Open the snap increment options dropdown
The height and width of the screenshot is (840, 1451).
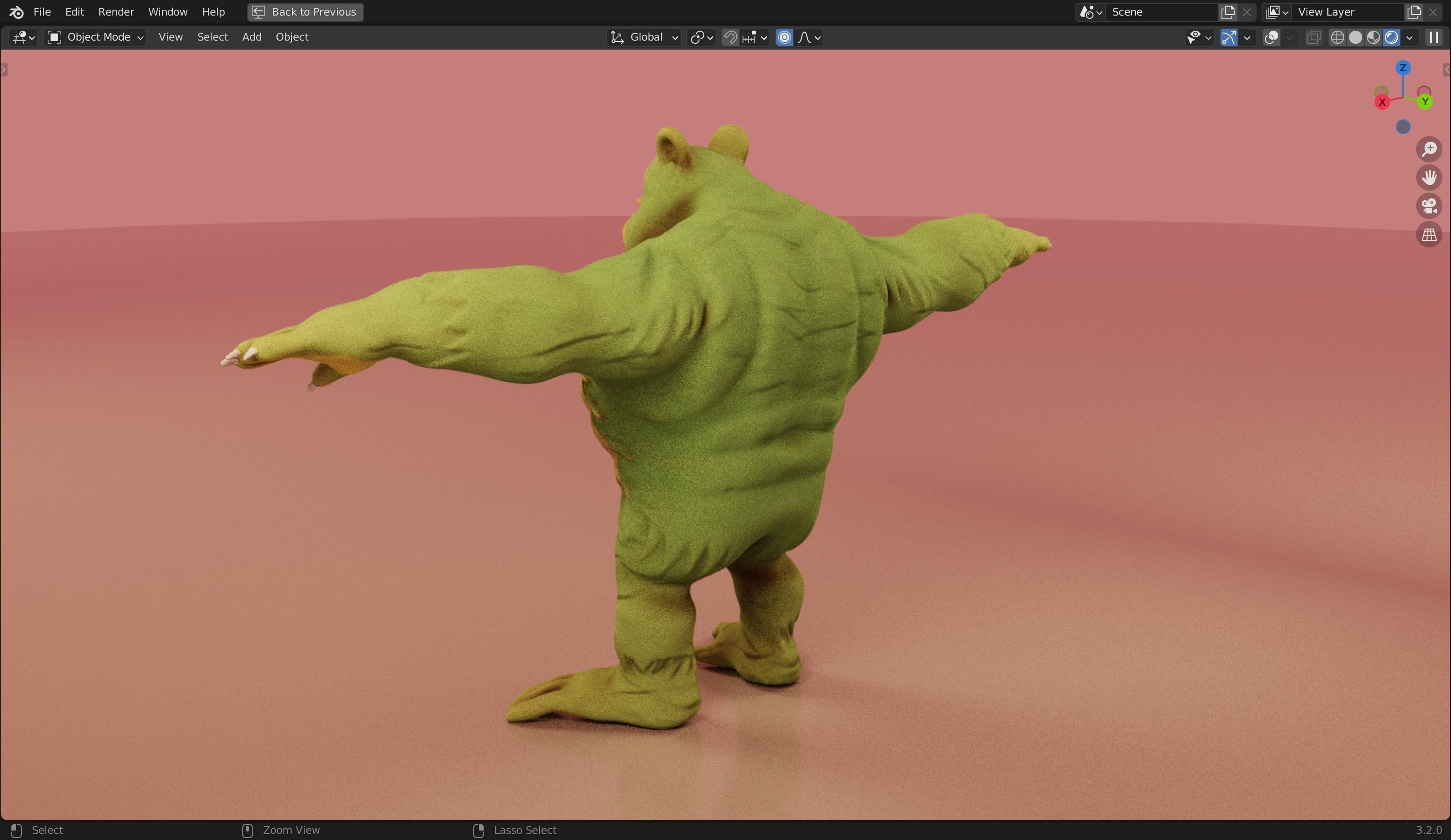[x=755, y=37]
